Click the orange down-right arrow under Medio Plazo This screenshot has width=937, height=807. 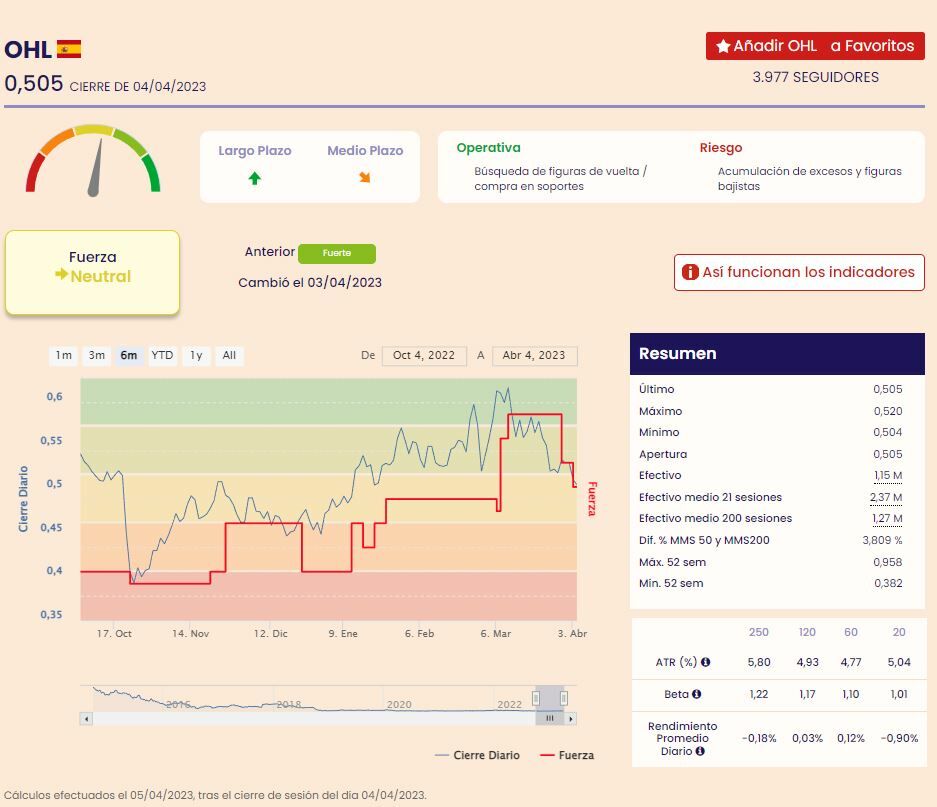pos(365,177)
